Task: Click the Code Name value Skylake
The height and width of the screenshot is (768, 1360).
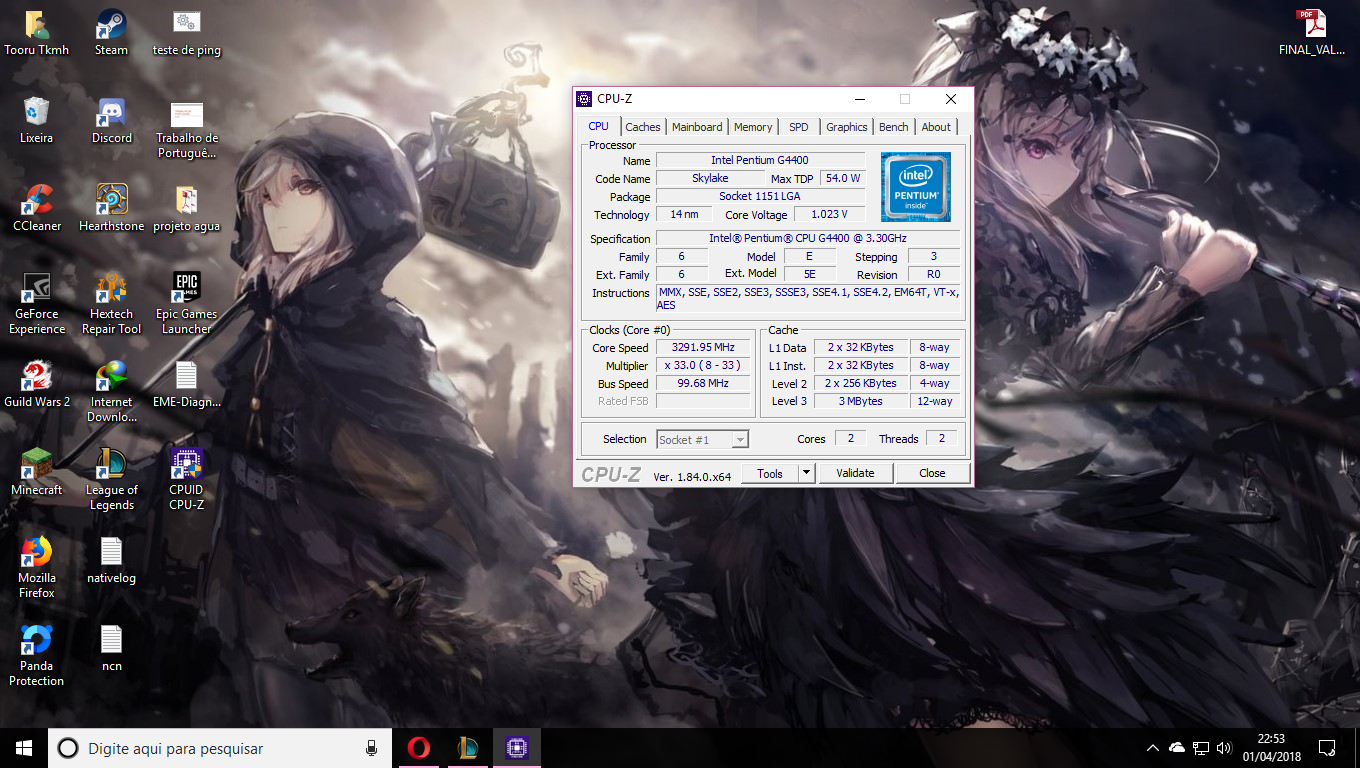Action: (x=710, y=178)
